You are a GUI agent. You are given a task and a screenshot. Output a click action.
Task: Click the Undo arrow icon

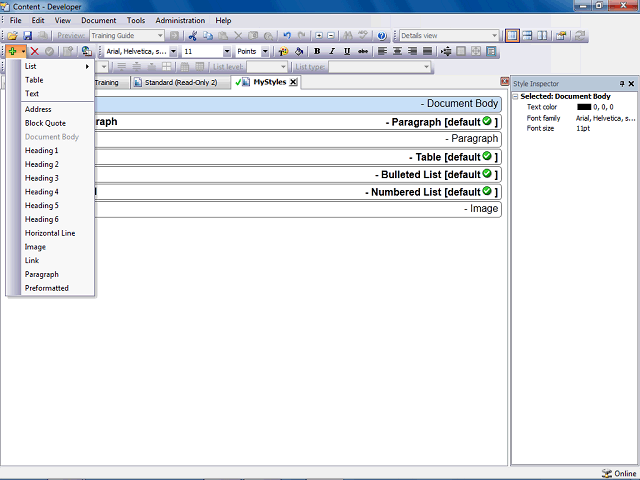(x=287, y=36)
